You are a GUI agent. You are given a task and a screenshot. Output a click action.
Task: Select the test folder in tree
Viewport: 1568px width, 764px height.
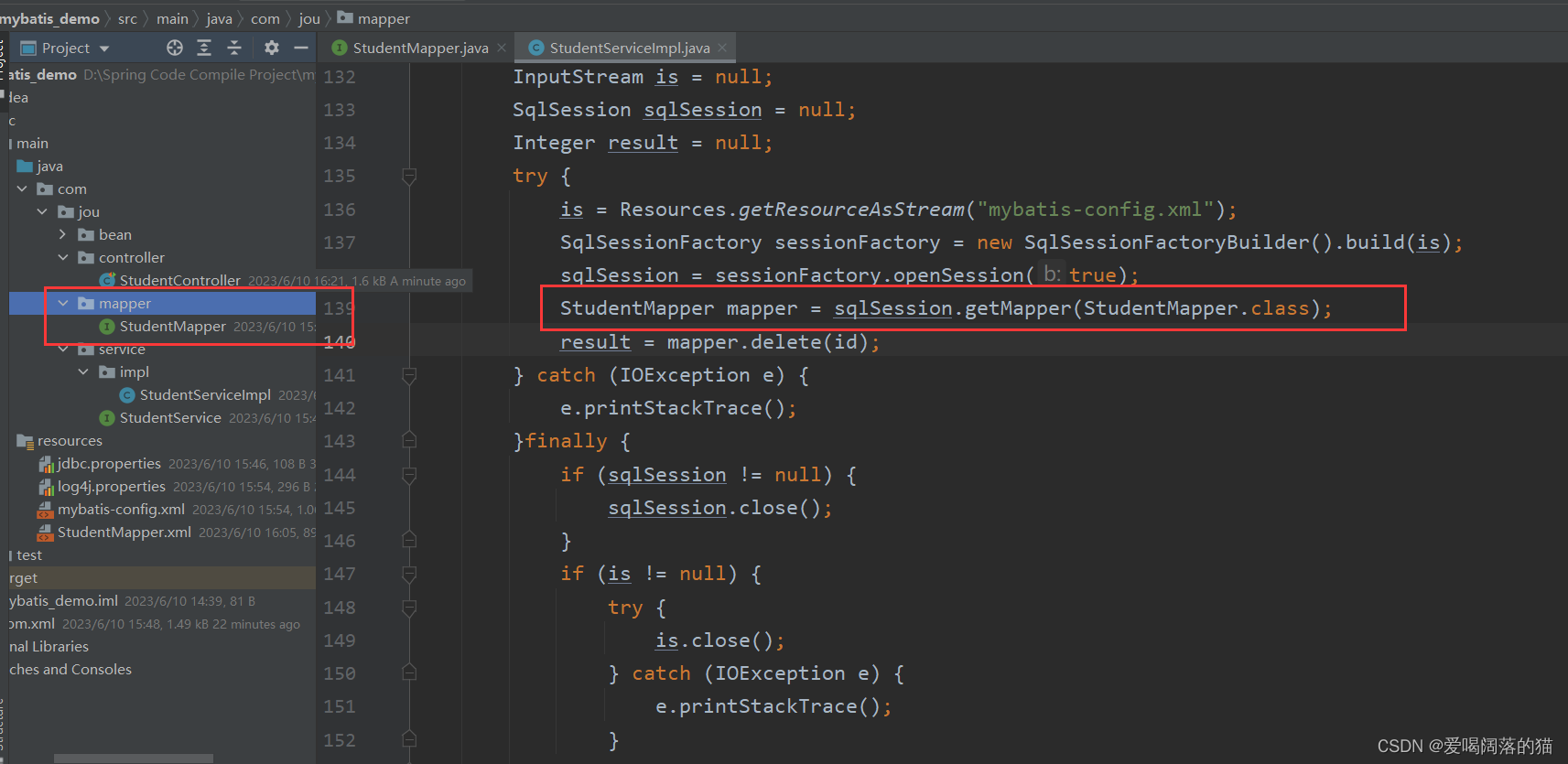pyautogui.click(x=28, y=554)
